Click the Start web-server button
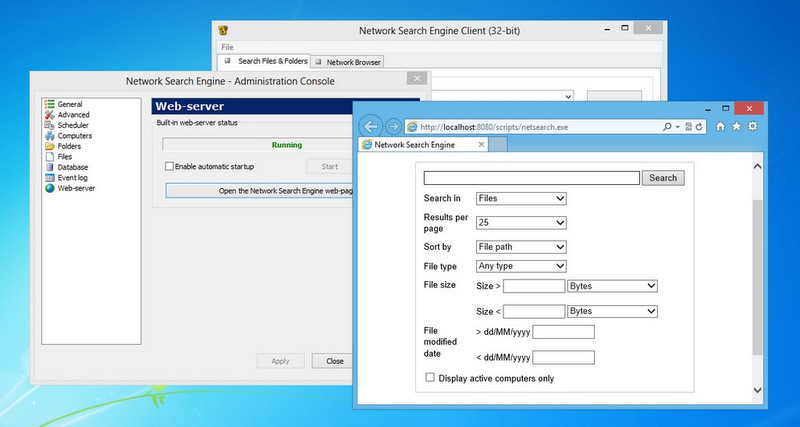Image resolution: width=800 pixels, height=427 pixels. tap(330, 166)
